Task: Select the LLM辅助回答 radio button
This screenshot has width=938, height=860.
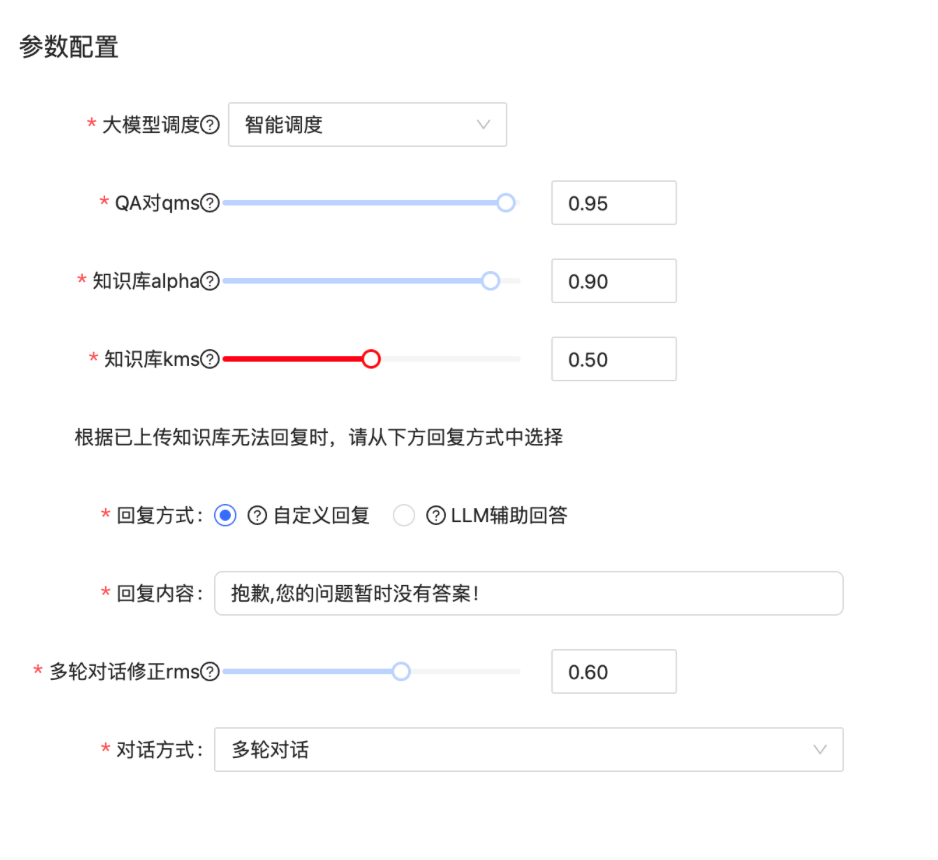Action: (404, 516)
